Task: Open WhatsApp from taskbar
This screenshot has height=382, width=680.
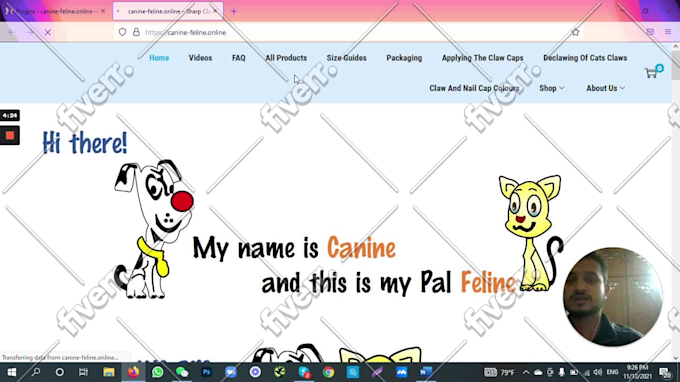Action: point(157,372)
